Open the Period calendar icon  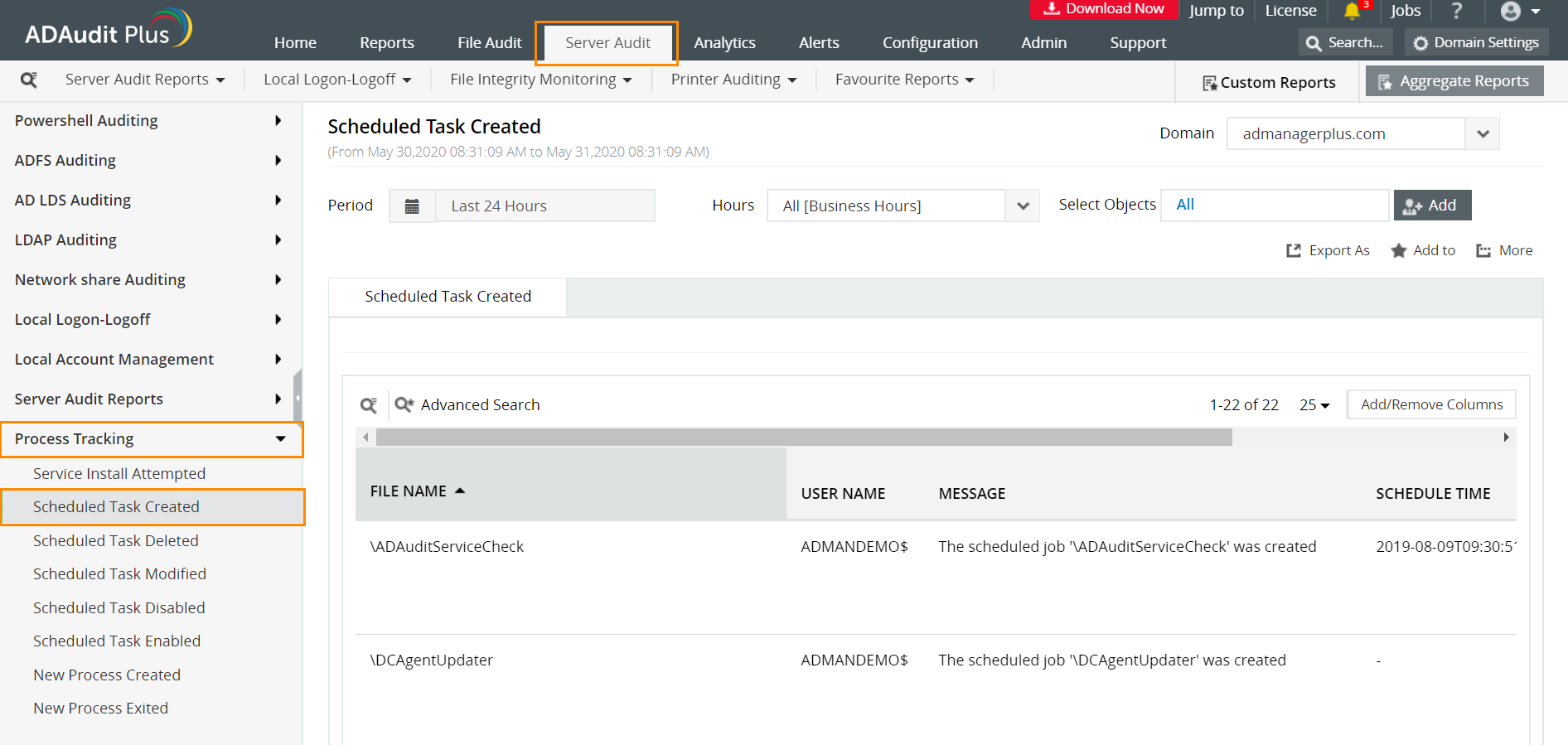click(x=412, y=206)
